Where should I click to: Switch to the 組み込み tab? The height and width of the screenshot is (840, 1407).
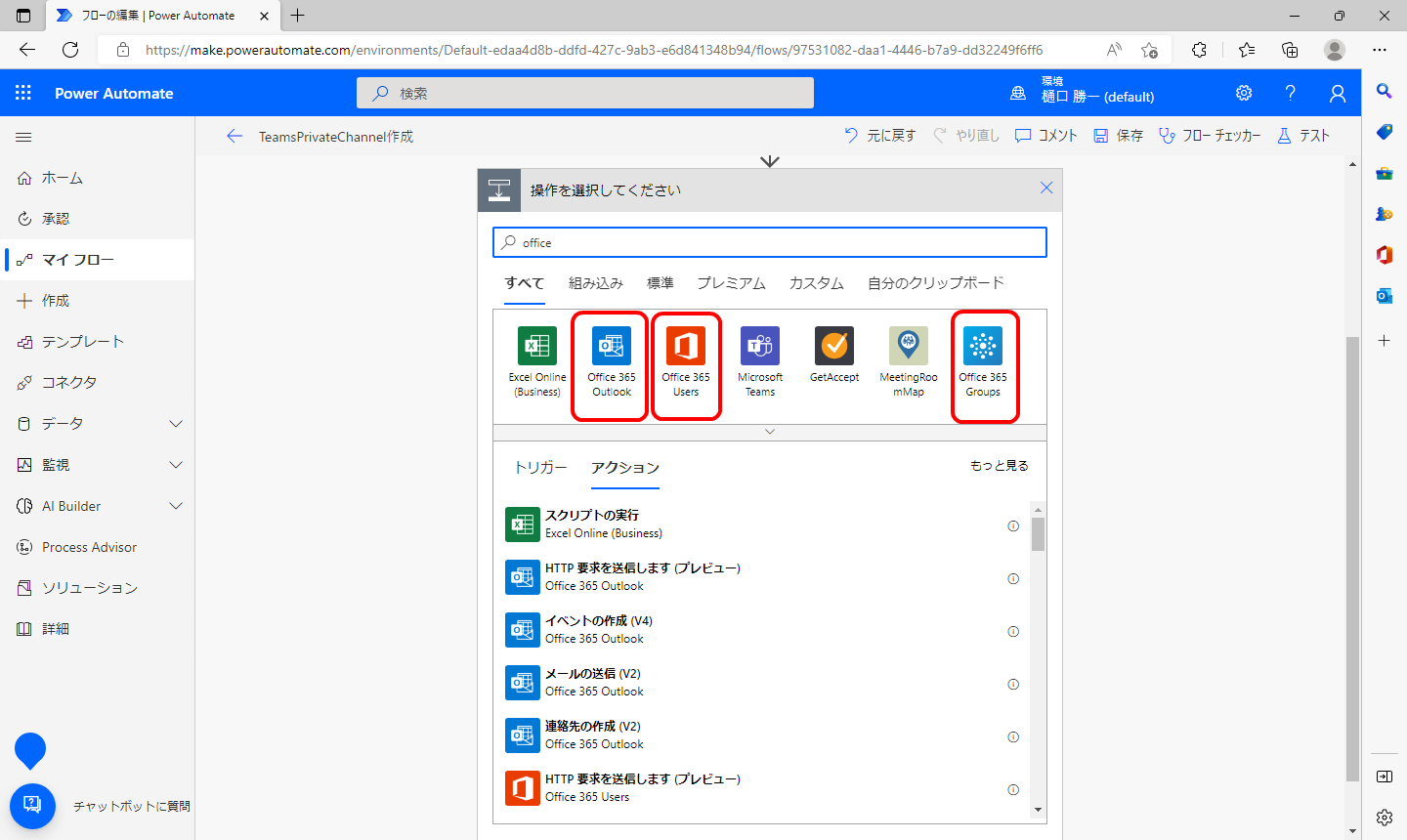pyautogui.click(x=596, y=283)
